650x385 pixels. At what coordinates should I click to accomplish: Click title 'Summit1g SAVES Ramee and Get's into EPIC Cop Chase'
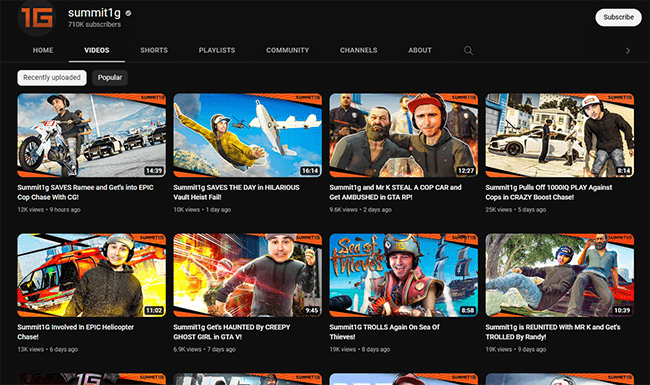coord(85,192)
